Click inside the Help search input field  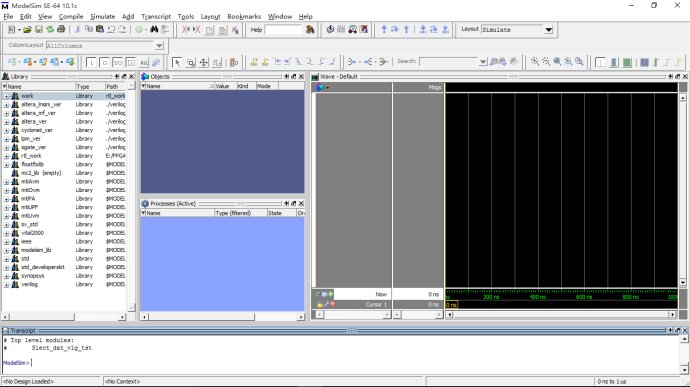pyautogui.click(x=284, y=29)
